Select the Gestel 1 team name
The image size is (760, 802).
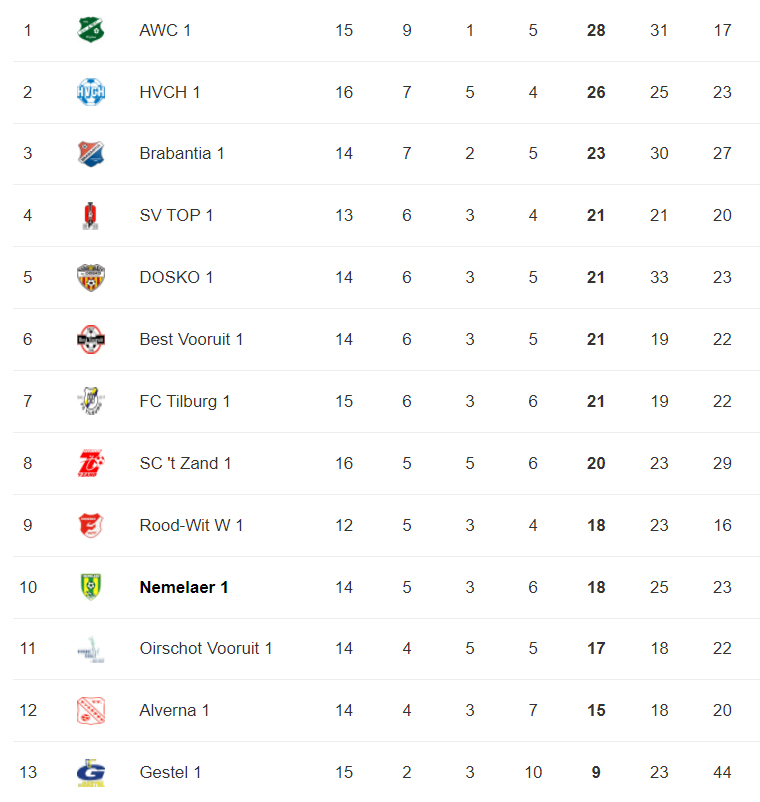(x=170, y=772)
